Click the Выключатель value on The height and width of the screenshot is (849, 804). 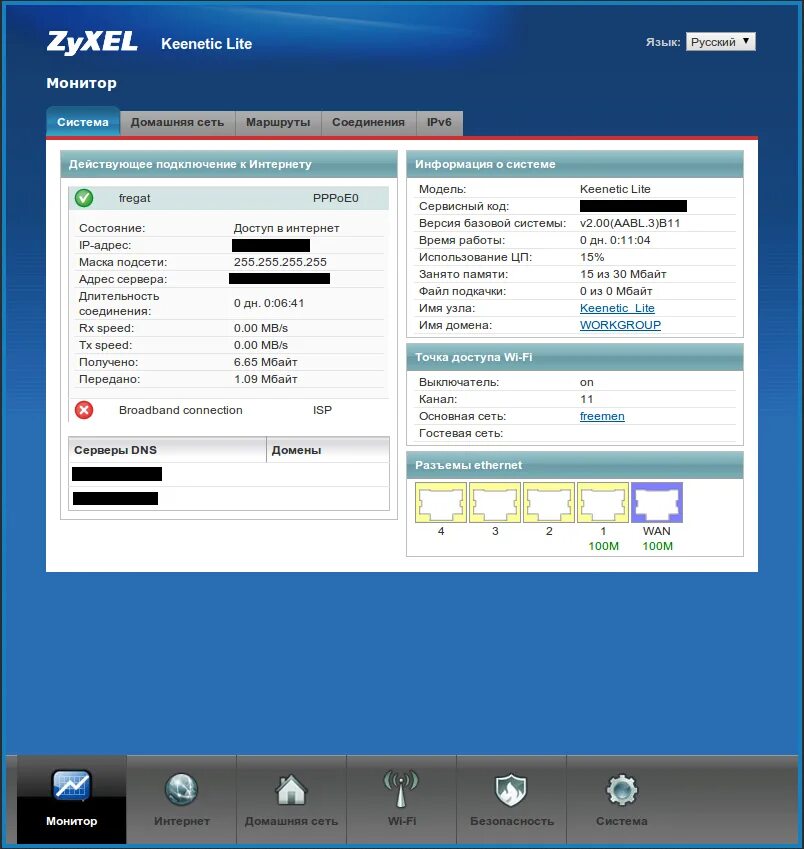coord(586,382)
